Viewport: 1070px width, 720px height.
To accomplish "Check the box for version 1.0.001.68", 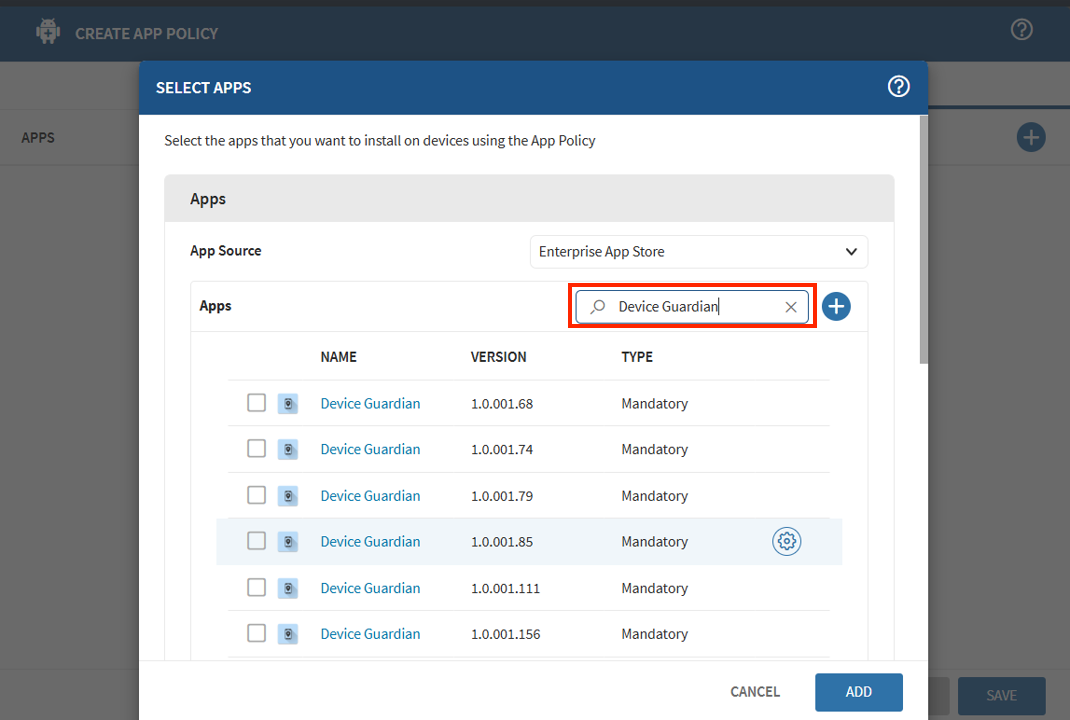I will pyautogui.click(x=257, y=403).
